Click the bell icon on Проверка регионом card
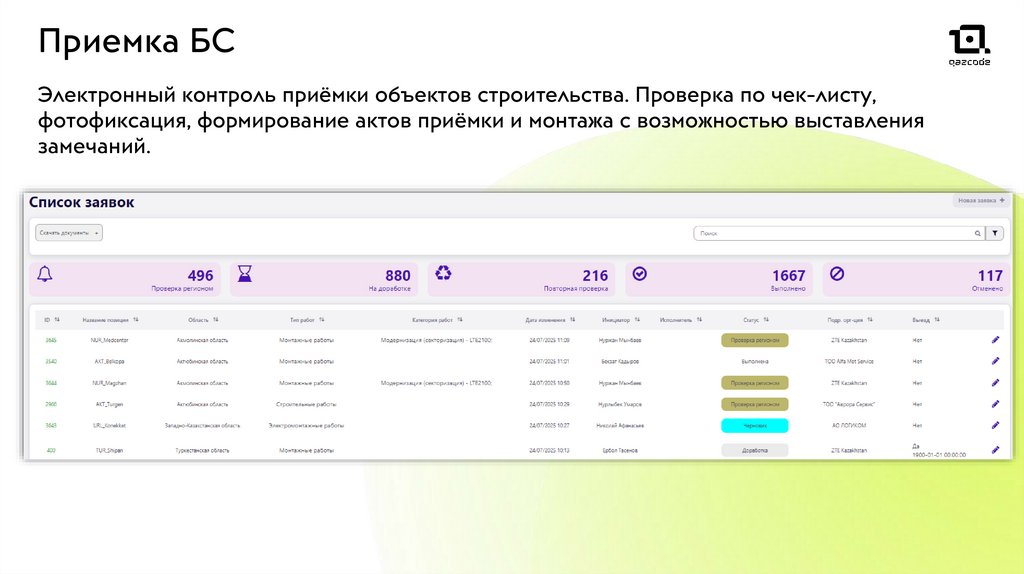The width and height of the screenshot is (1024, 574). coord(44,274)
